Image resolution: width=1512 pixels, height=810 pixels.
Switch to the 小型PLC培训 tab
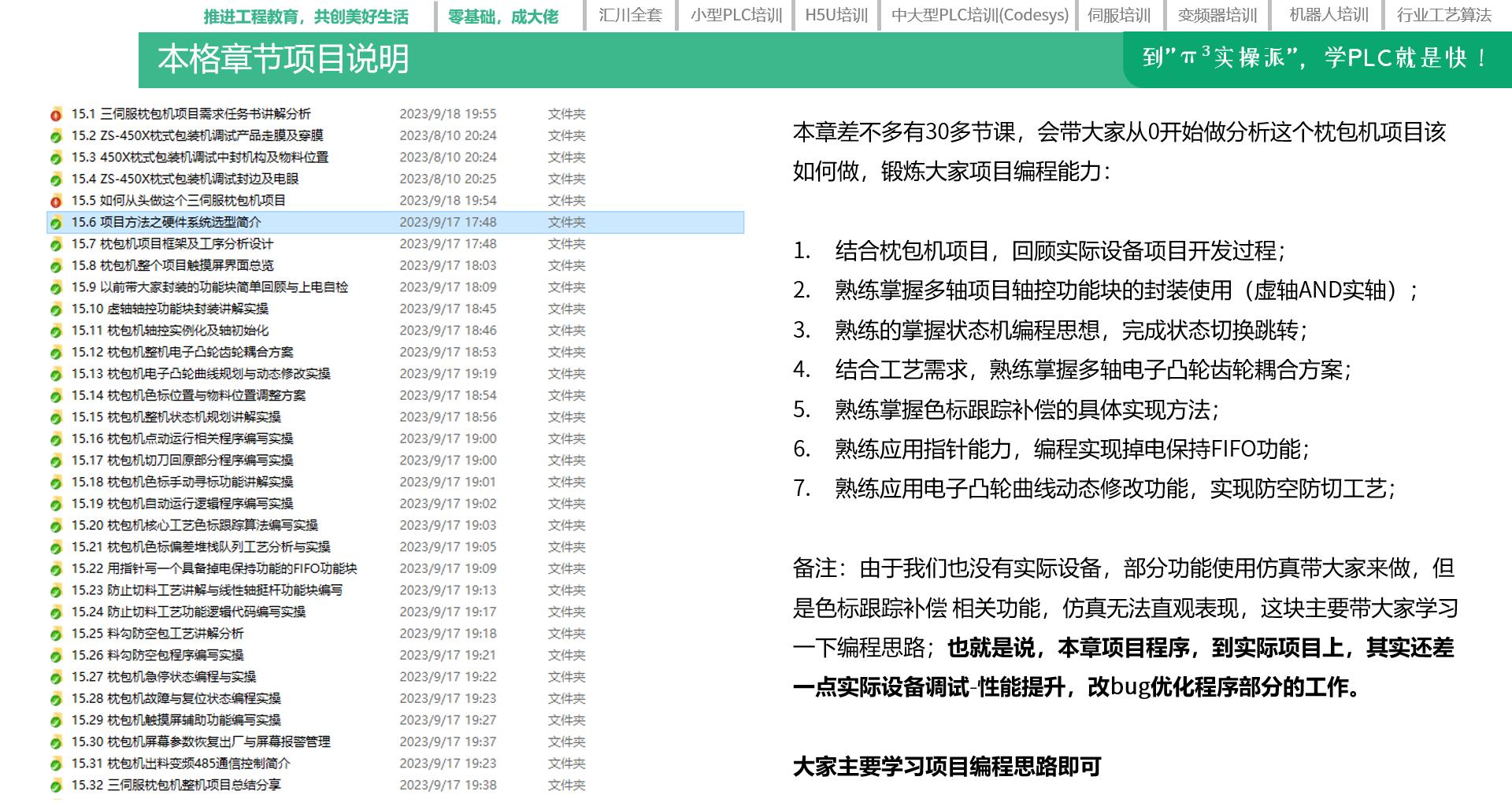point(736,15)
